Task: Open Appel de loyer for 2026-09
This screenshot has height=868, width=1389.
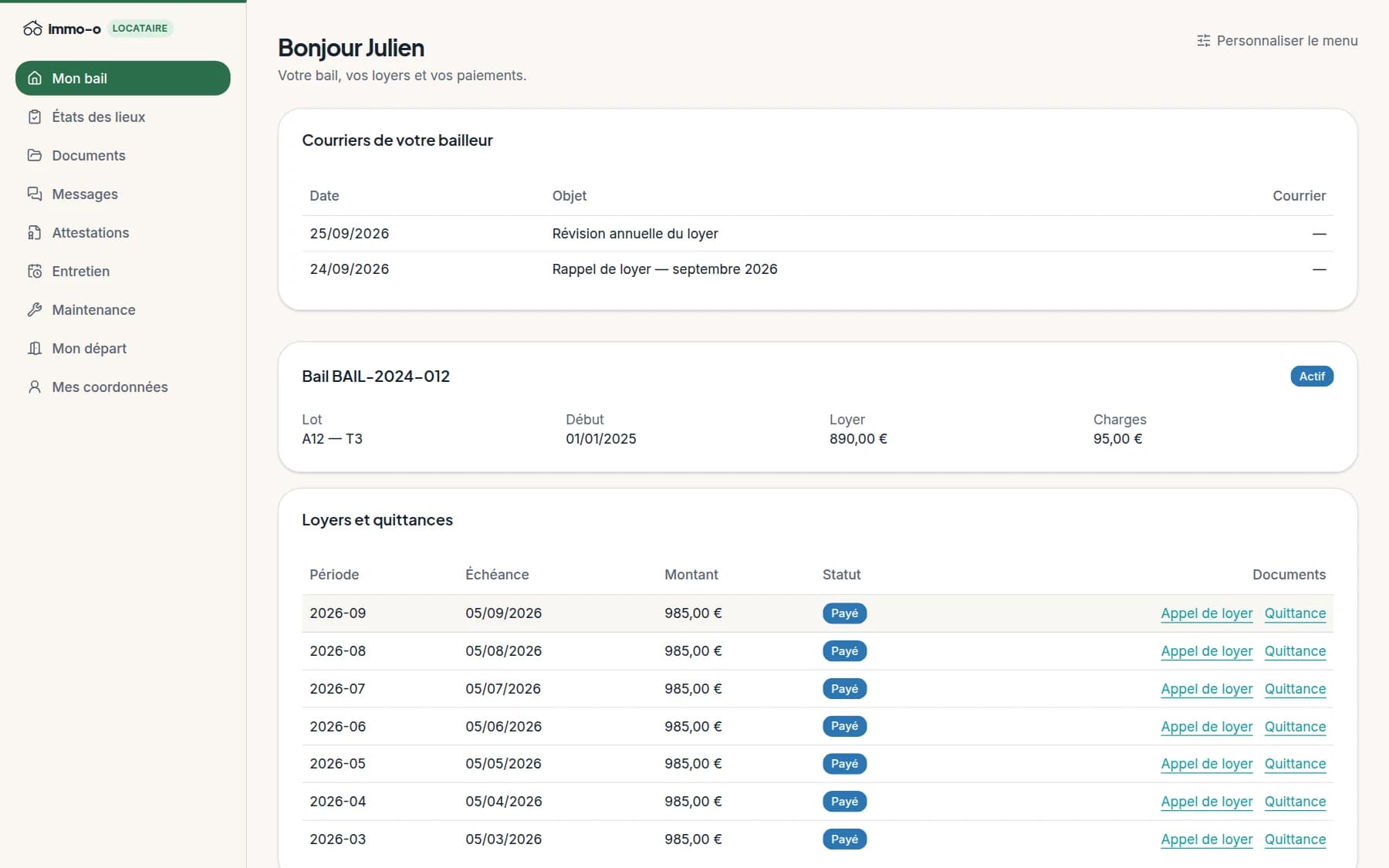Action: pos(1207,613)
